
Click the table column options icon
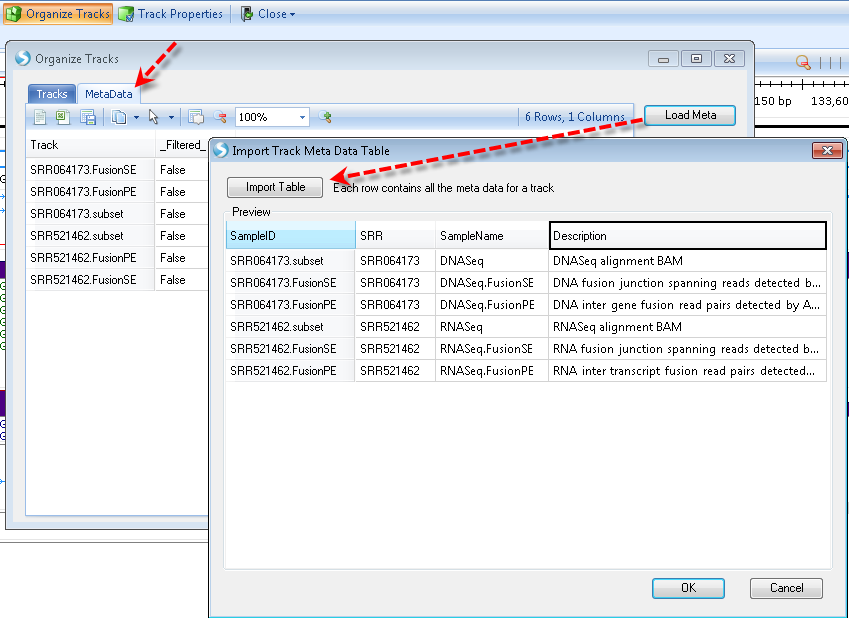click(195, 116)
